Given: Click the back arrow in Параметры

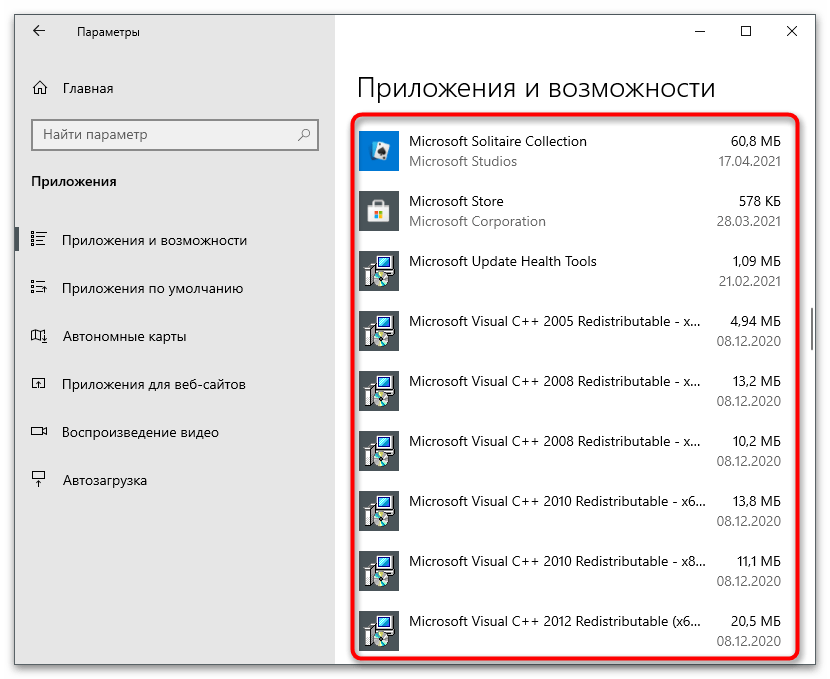Looking at the screenshot, I should [39, 31].
